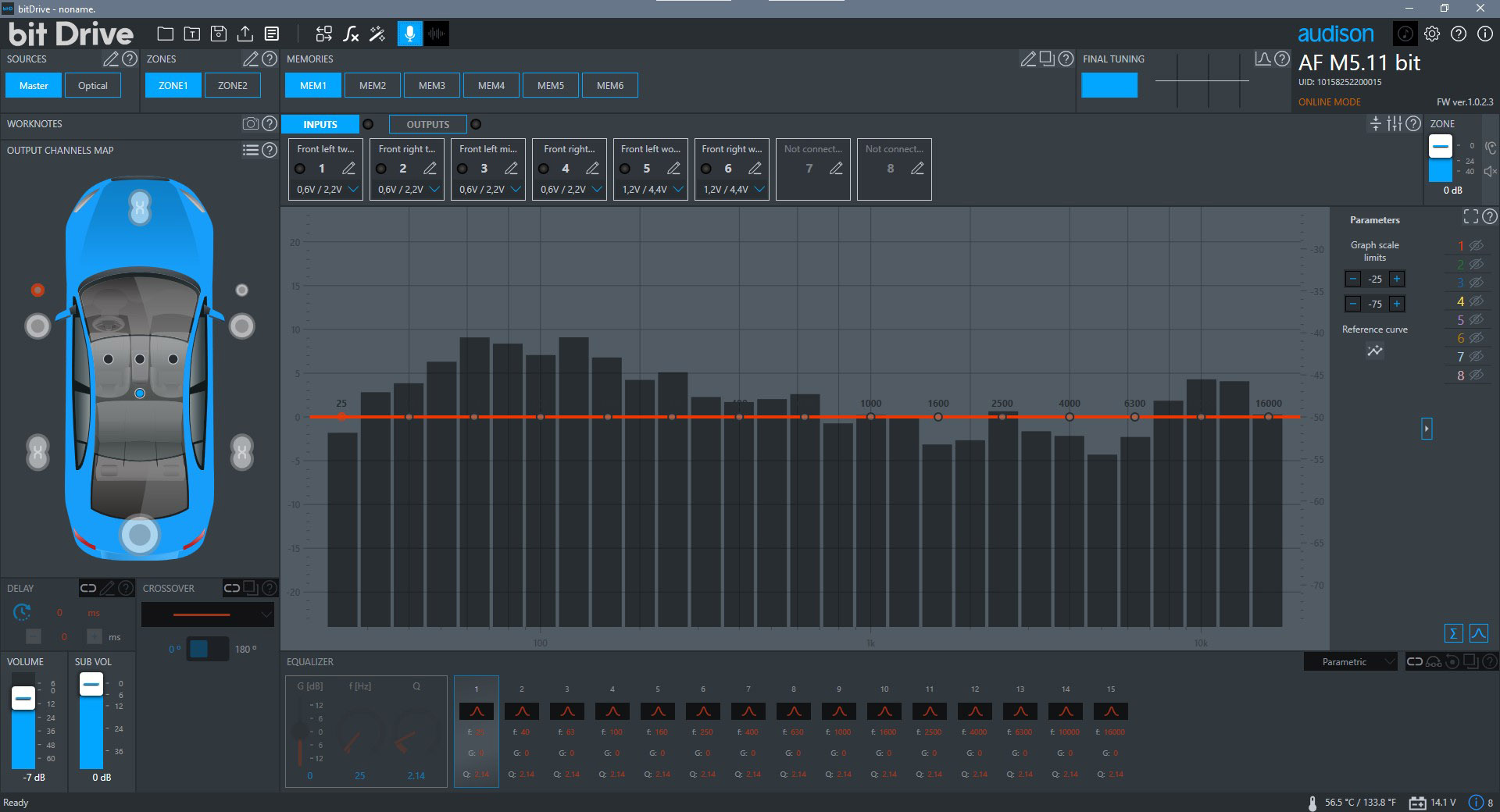This screenshot has height=812, width=1500.
Task: Click the info circle icon at top right
Action: (x=1484, y=34)
